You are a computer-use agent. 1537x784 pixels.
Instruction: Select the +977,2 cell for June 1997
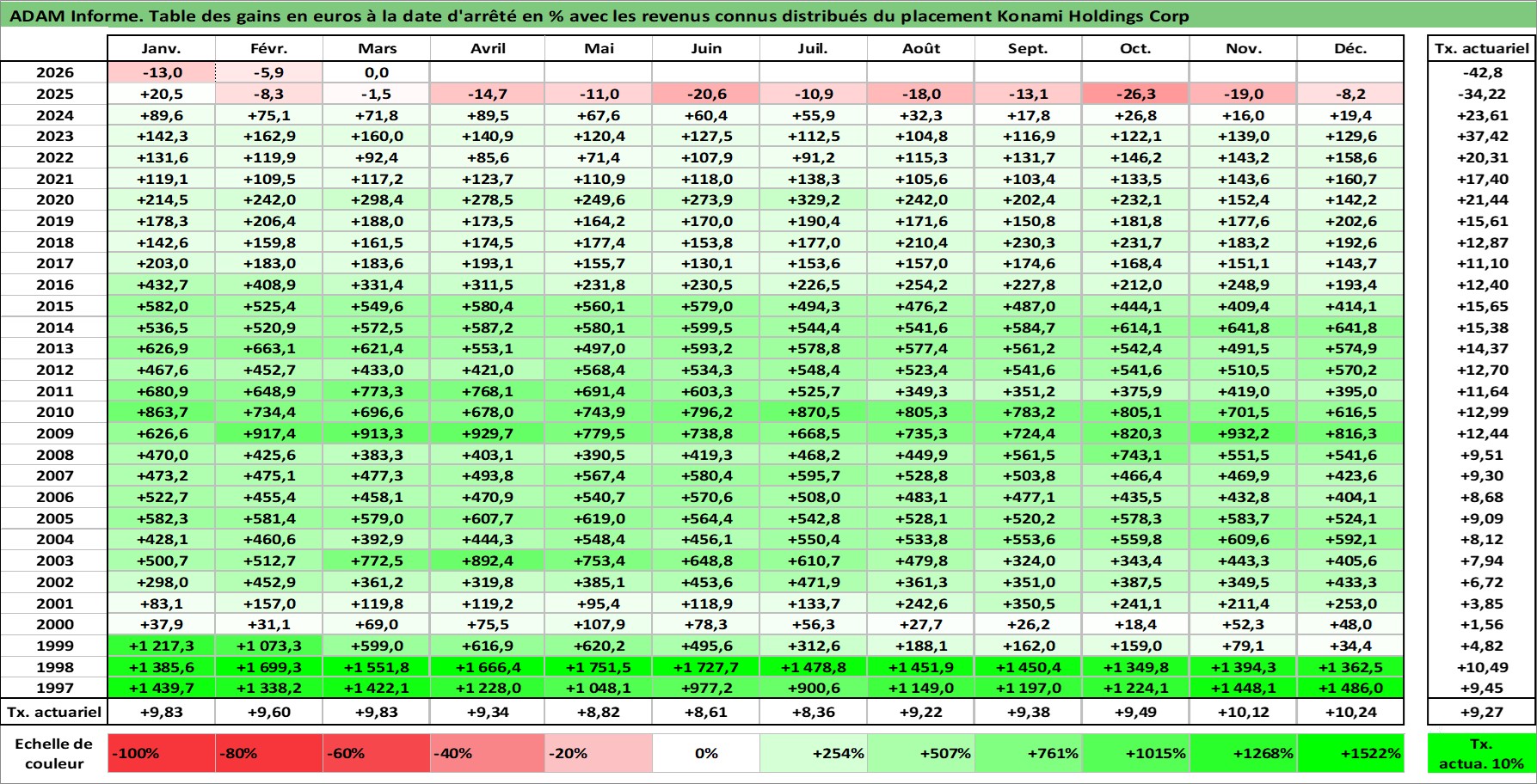(x=706, y=688)
